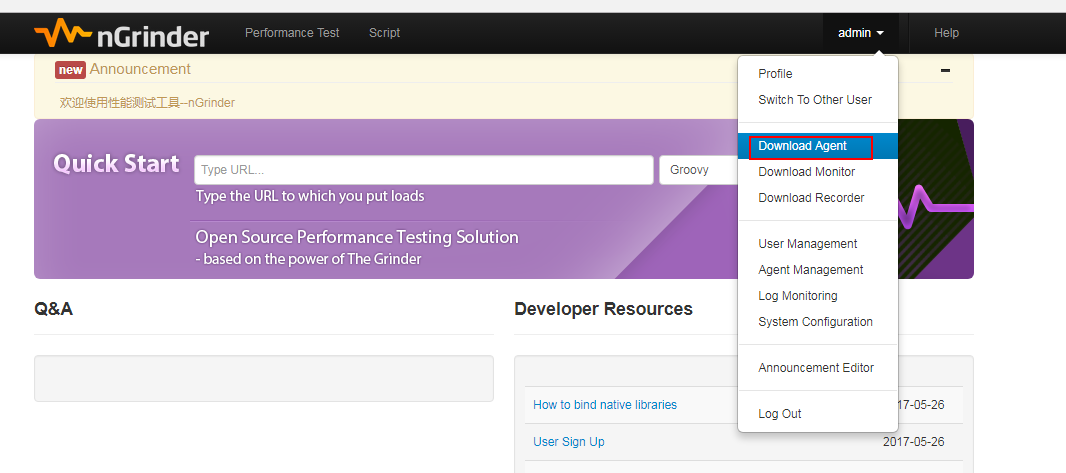Open How to bind native libraries link
This screenshot has width=1066, height=473.
(x=605, y=404)
